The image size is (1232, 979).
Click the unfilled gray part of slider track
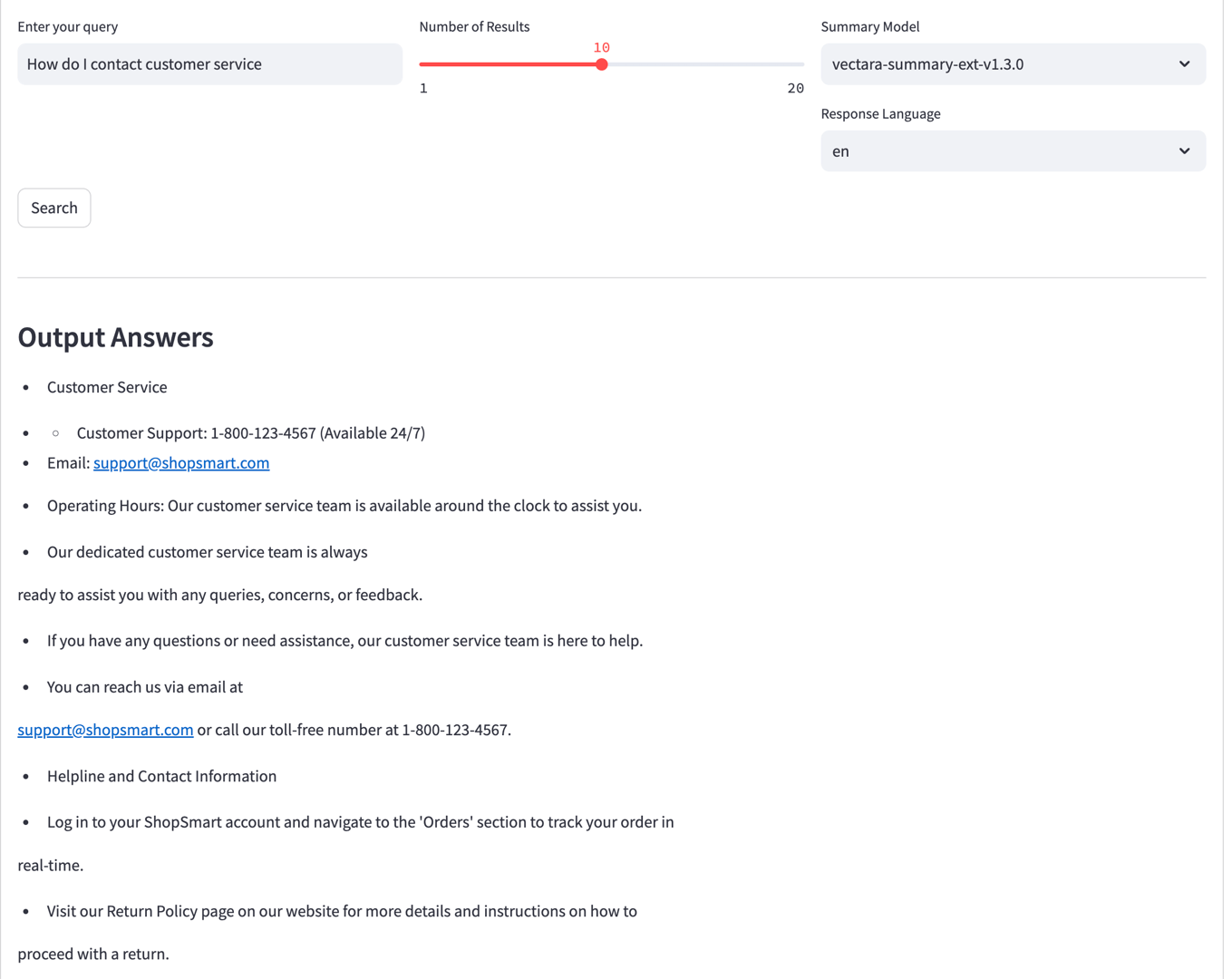click(707, 64)
